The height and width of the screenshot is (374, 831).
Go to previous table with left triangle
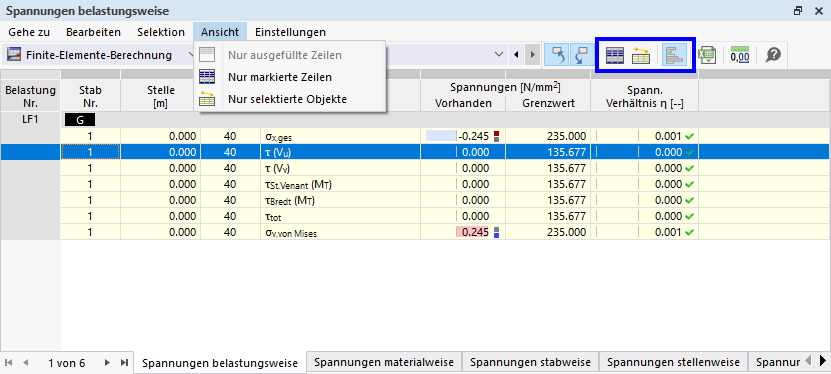click(x=515, y=55)
